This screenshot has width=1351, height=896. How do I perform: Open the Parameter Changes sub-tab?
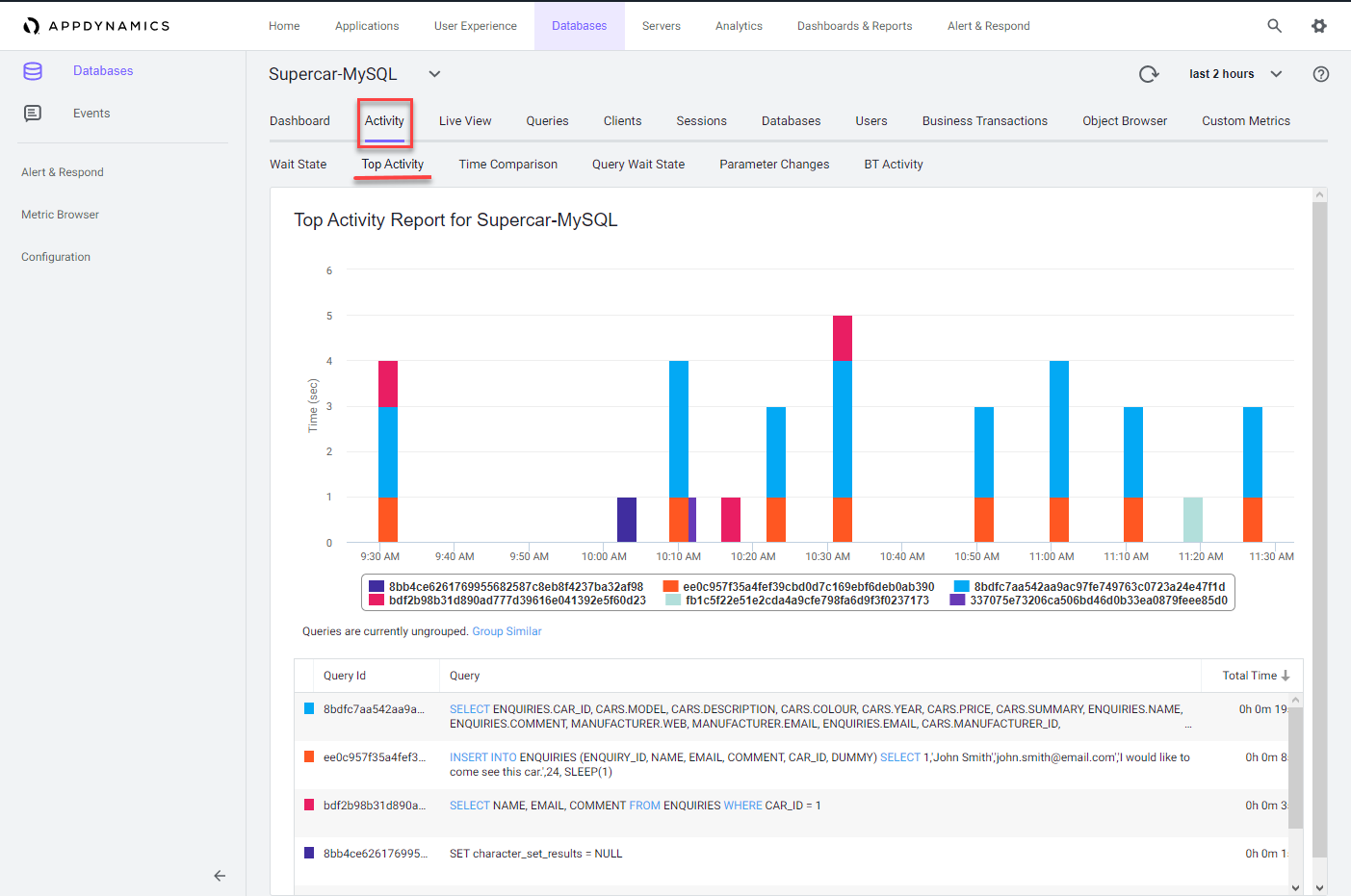click(x=774, y=165)
